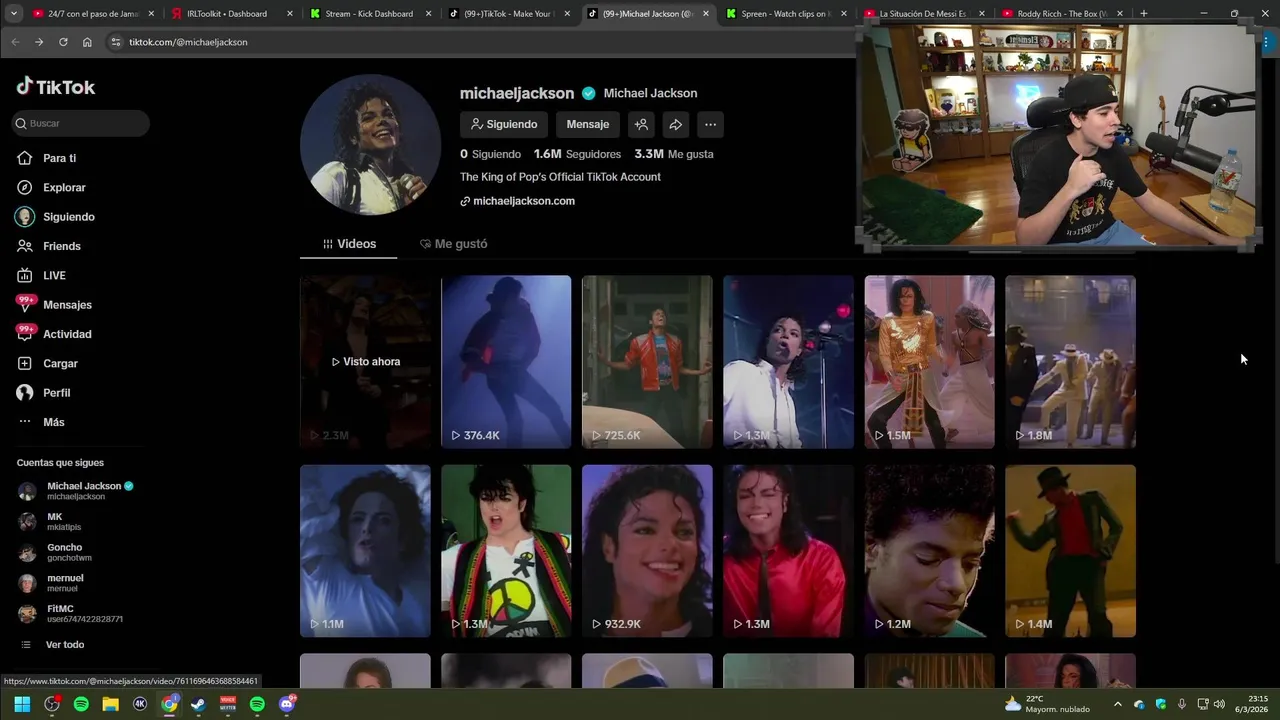The image size is (1280, 720).
Task: Show hidden system tray icons
Action: pyautogui.click(x=1118, y=704)
